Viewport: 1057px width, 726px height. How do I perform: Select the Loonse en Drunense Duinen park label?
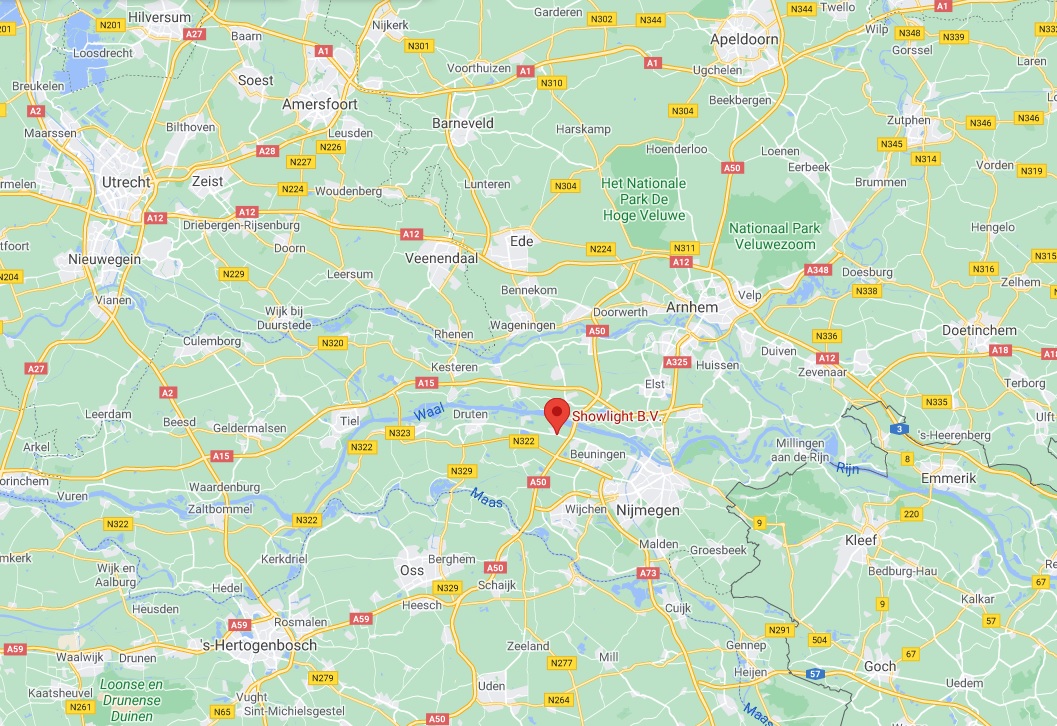[131, 700]
